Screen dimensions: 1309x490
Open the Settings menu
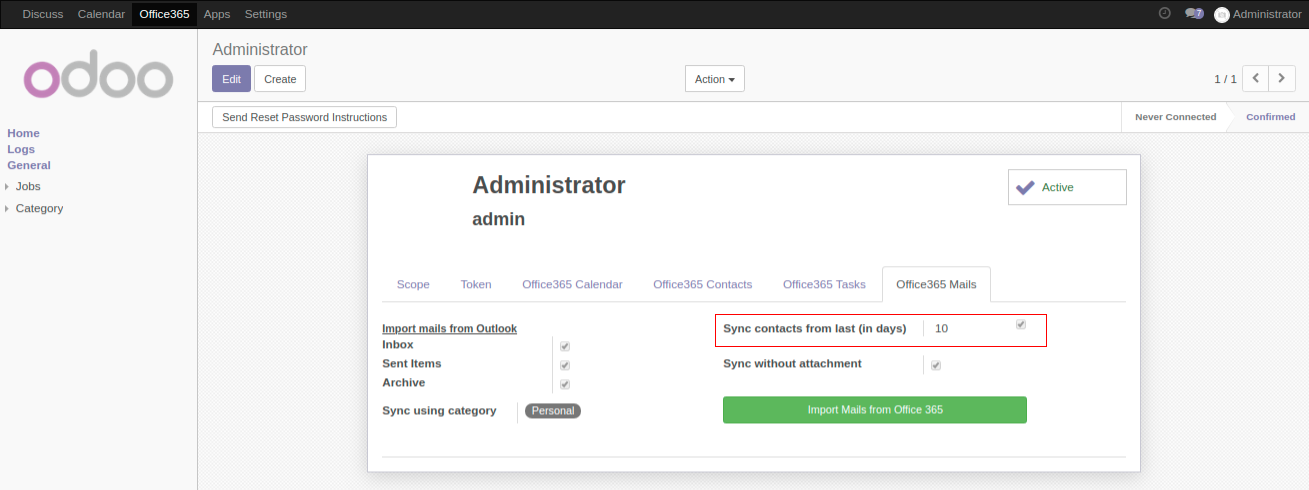[x=266, y=14]
